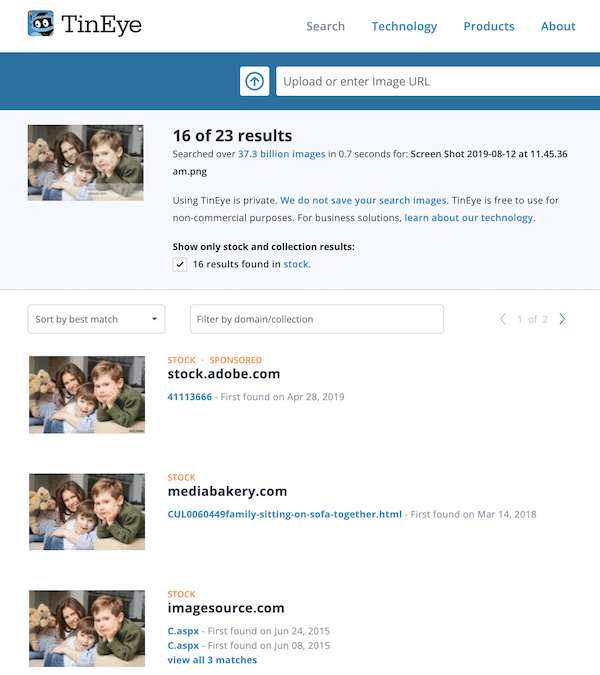The height and width of the screenshot is (675, 600).
Task: Open 'We do not save your search images' link
Action: tap(363, 201)
